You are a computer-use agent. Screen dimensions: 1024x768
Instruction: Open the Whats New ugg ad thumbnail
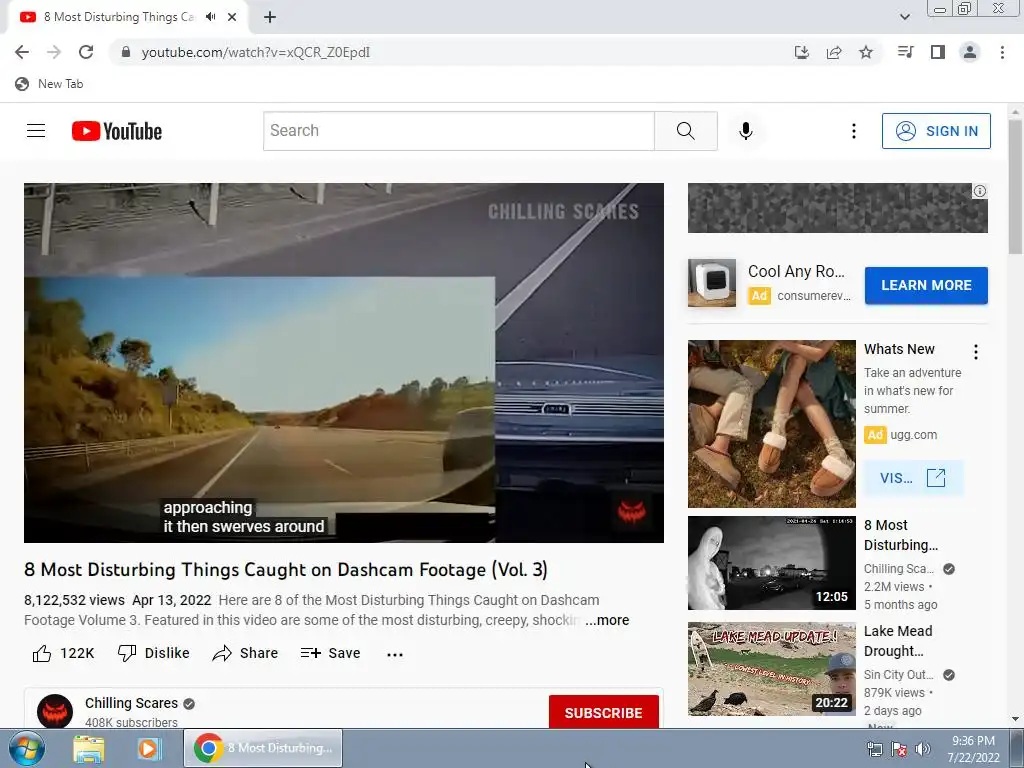coord(771,423)
